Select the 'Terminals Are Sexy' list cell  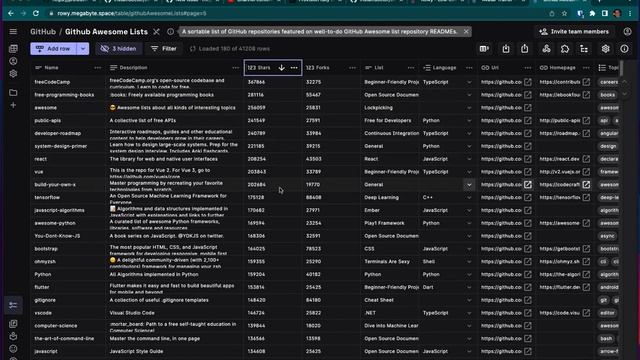click(390, 262)
